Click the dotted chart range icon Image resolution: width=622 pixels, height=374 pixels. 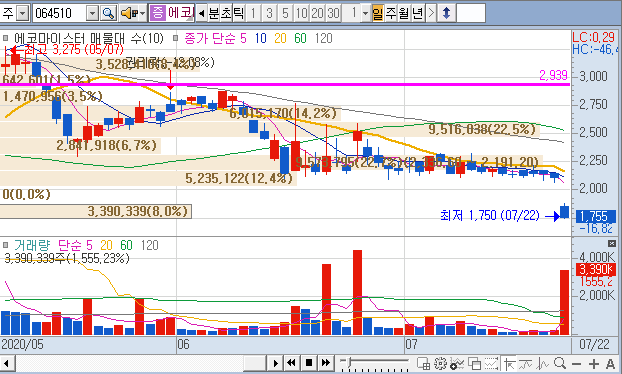coord(491,363)
